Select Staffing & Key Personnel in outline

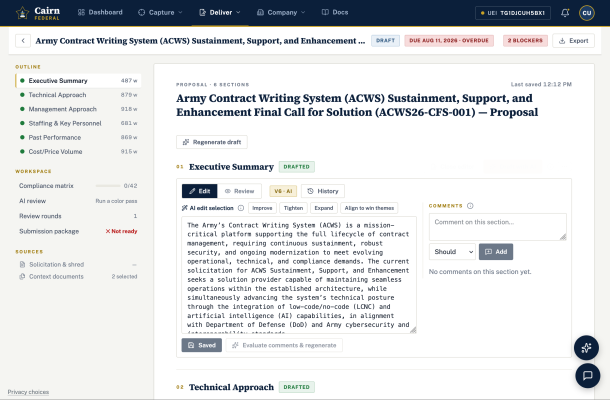(x=78, y=123)
